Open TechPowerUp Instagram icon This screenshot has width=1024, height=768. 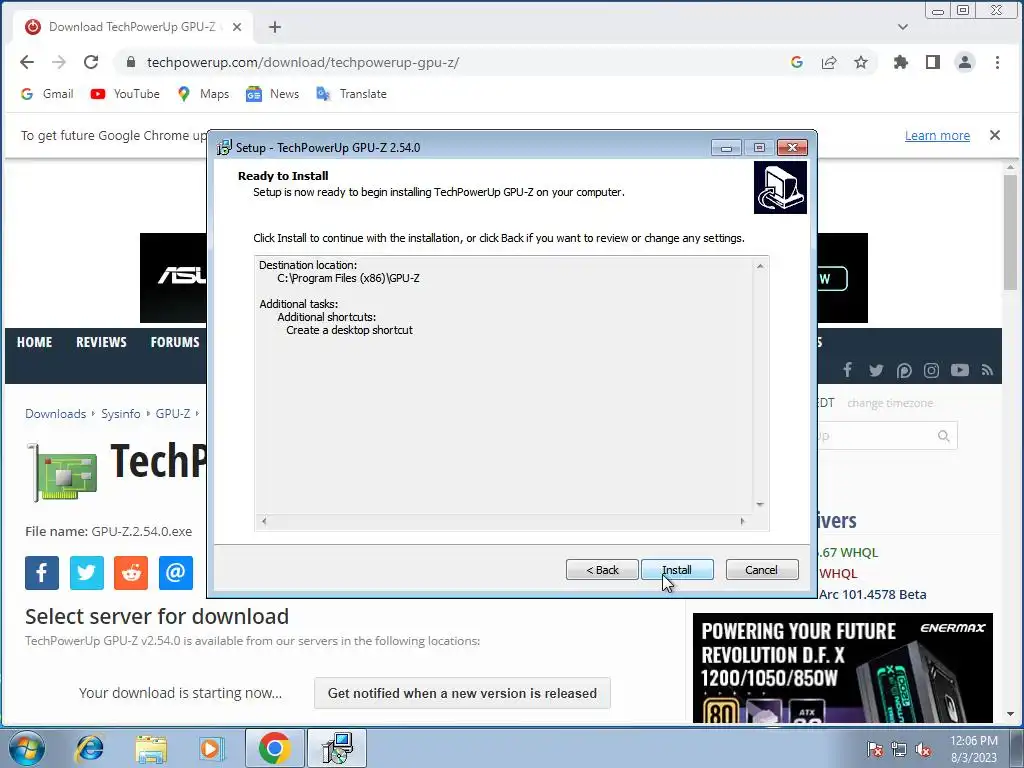click(x=931, y=370)
